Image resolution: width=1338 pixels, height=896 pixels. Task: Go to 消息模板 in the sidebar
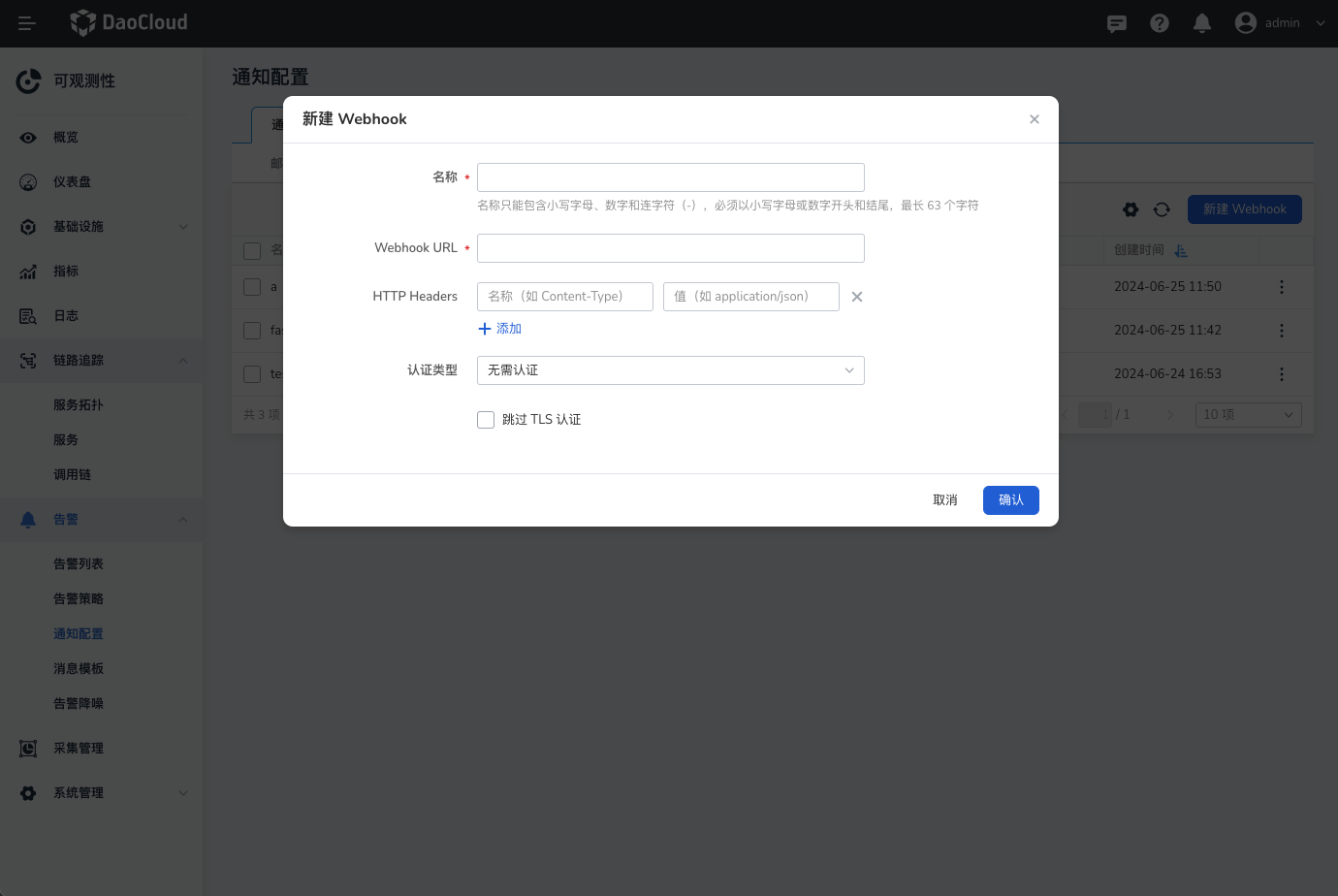coord(78,668)
